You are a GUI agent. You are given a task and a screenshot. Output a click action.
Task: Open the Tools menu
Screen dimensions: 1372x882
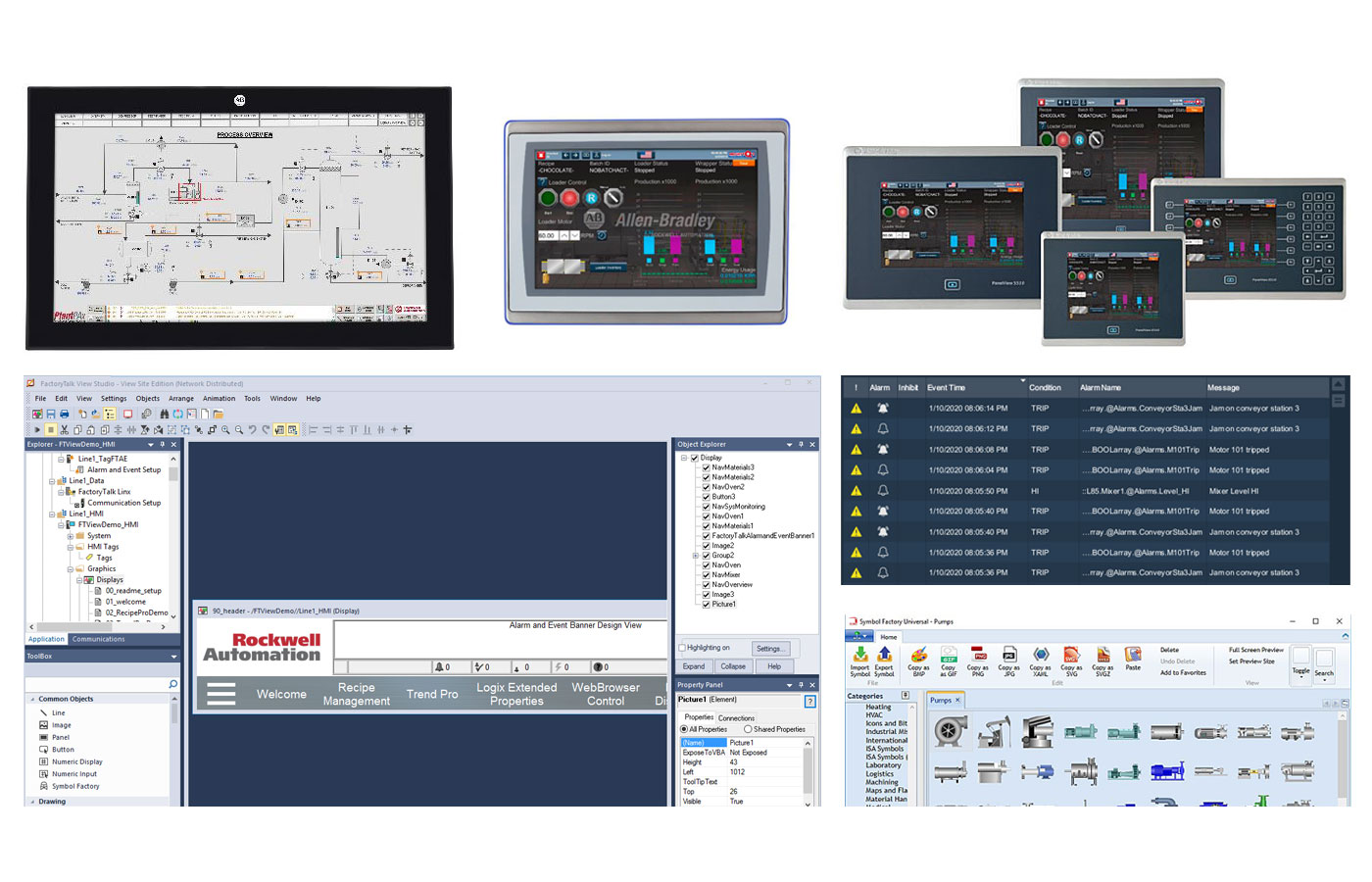coord(252,399)
